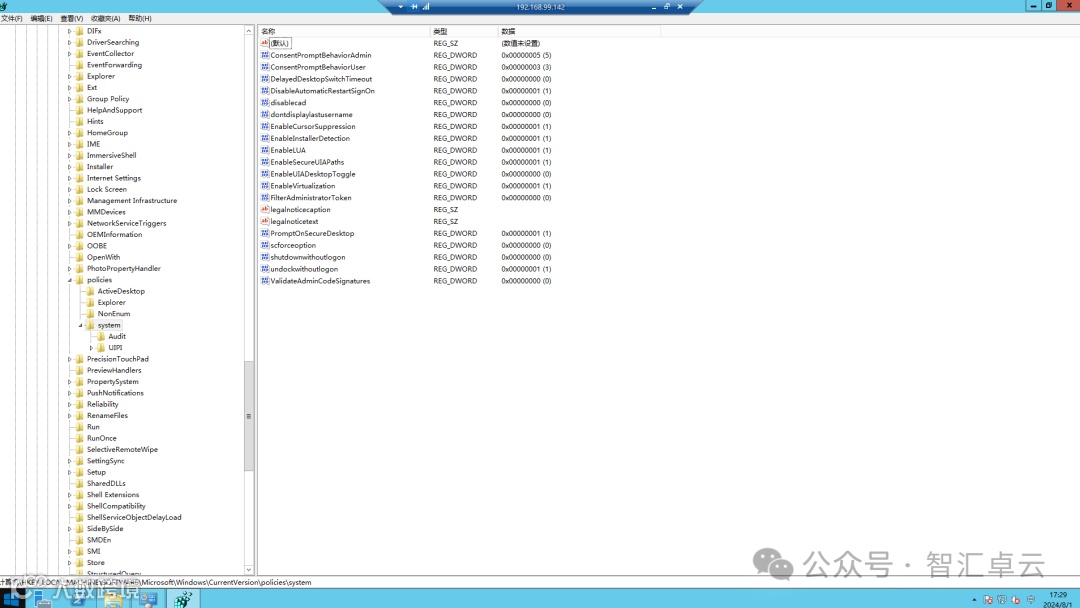This screenshot has width=1080, height=608.
Task: Click the DisableAutomaticRestartSignOn value icon
Action: [x=264, y=90]
